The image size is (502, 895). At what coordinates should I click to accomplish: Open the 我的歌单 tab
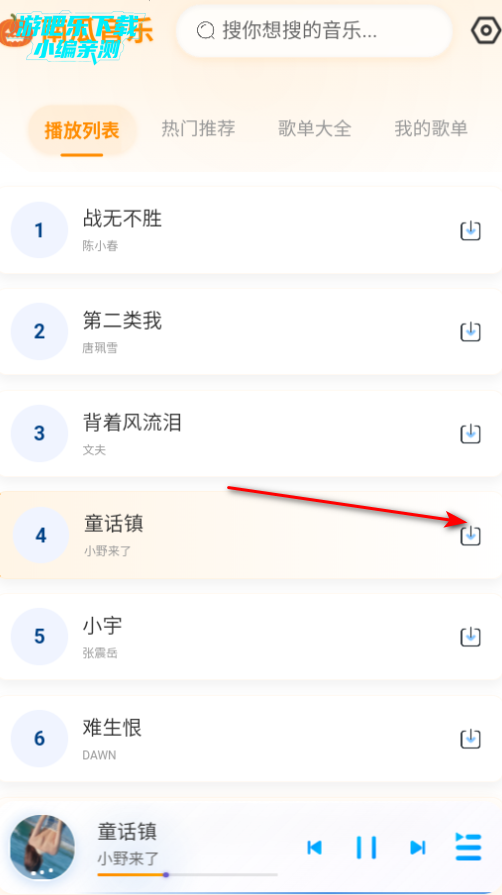431,128
